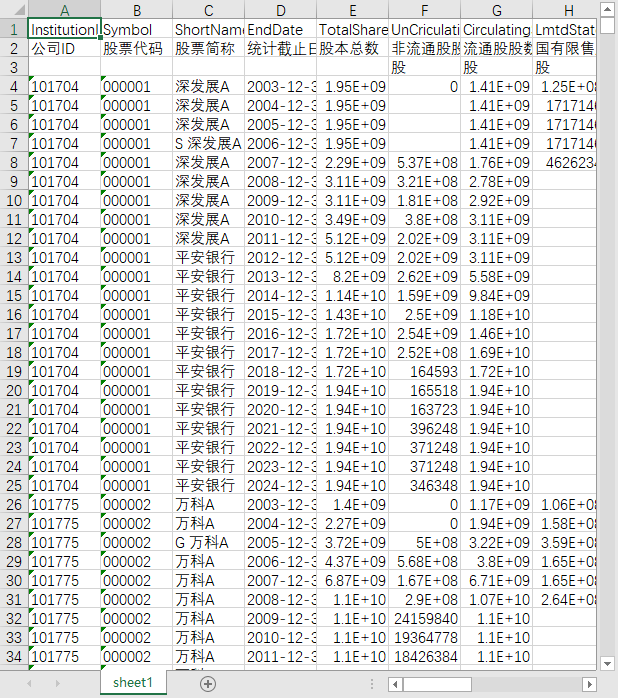
Task: Select row 26 header
Action: [14, 504]
